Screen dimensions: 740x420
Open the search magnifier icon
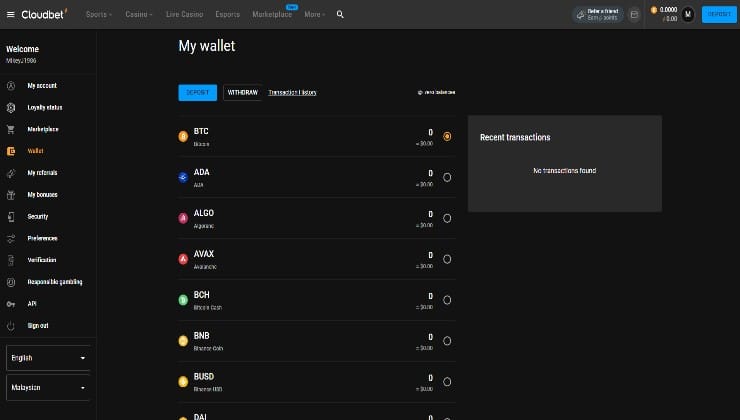340,15
